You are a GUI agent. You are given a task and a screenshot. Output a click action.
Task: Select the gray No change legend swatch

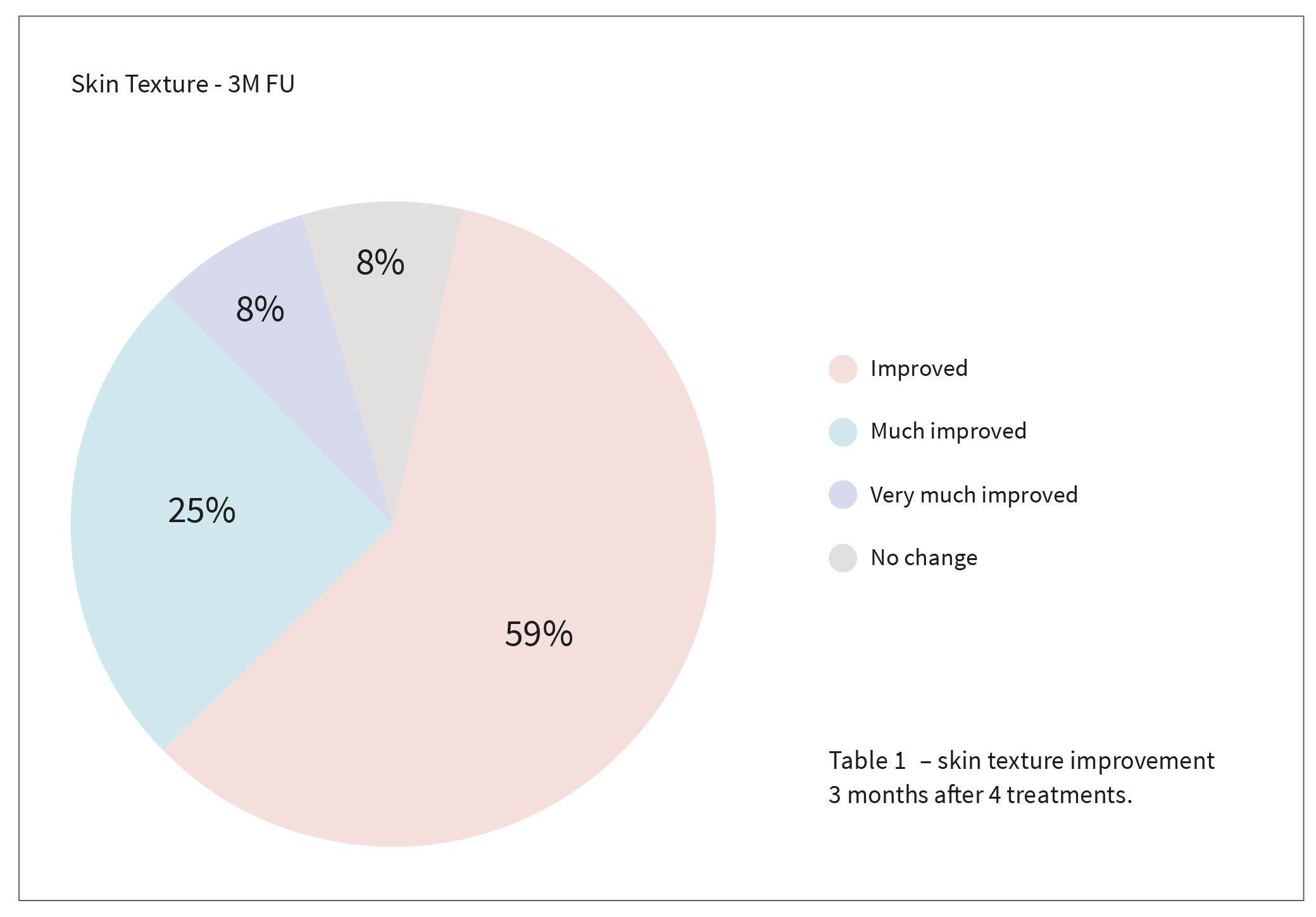pos(843,558)
